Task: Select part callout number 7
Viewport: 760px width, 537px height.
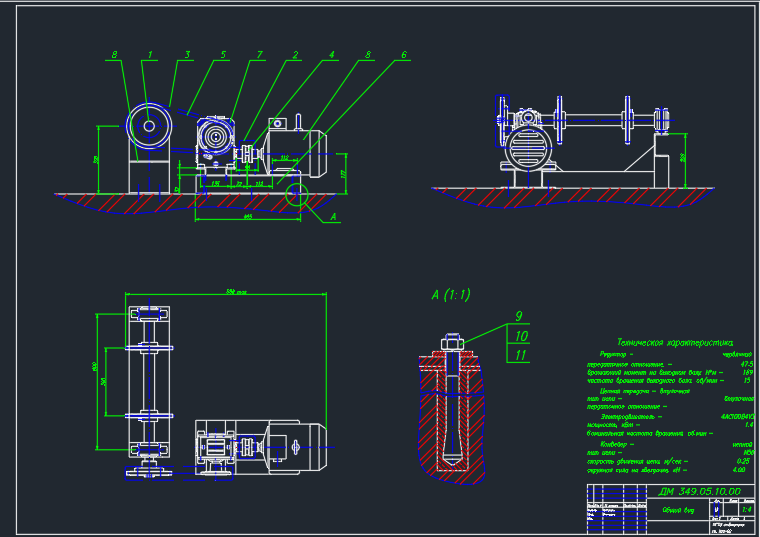Action: (x=259, y=54)
